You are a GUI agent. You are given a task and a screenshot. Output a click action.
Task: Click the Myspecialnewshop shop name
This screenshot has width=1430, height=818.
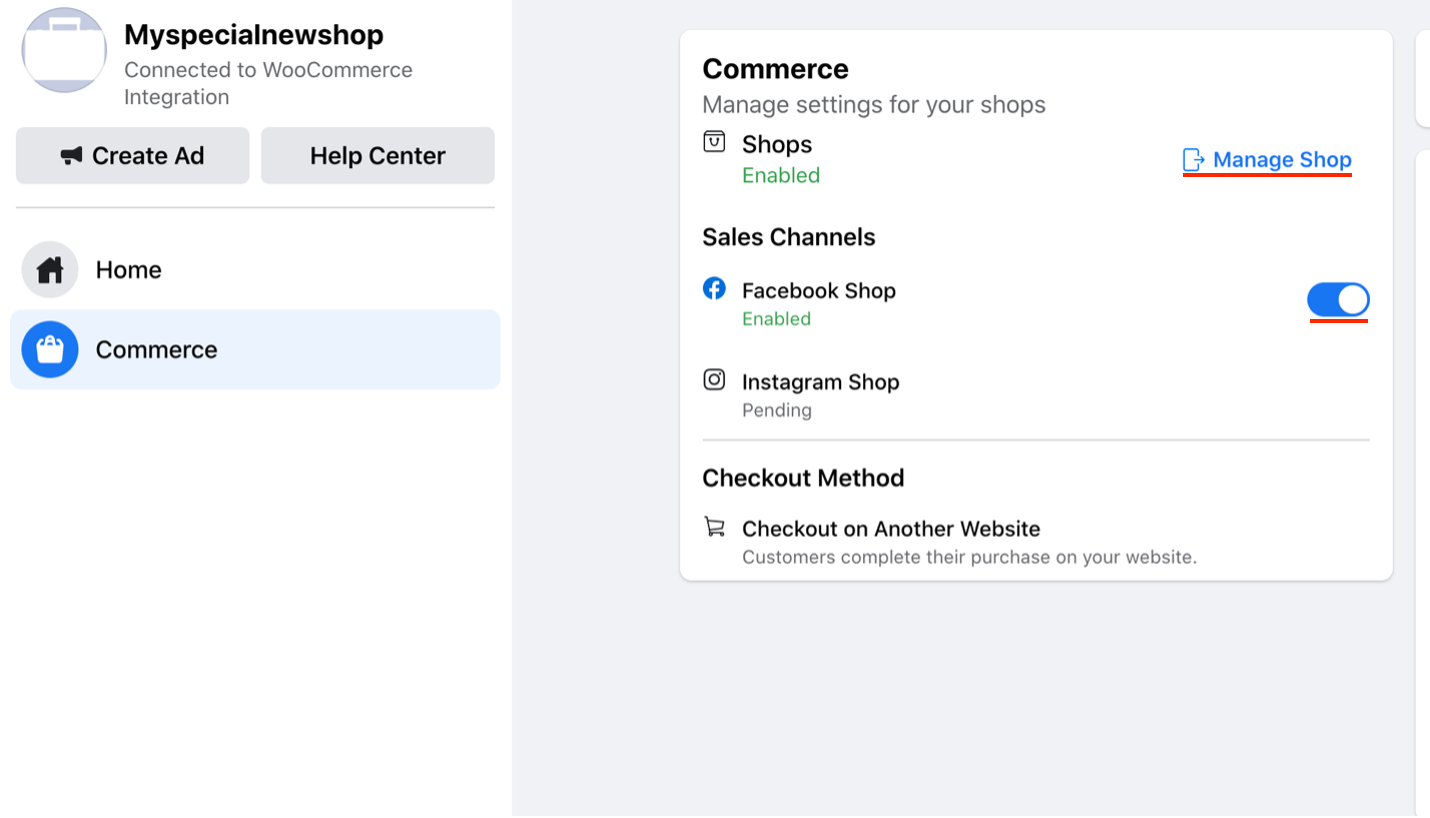[x=254, y=35]
